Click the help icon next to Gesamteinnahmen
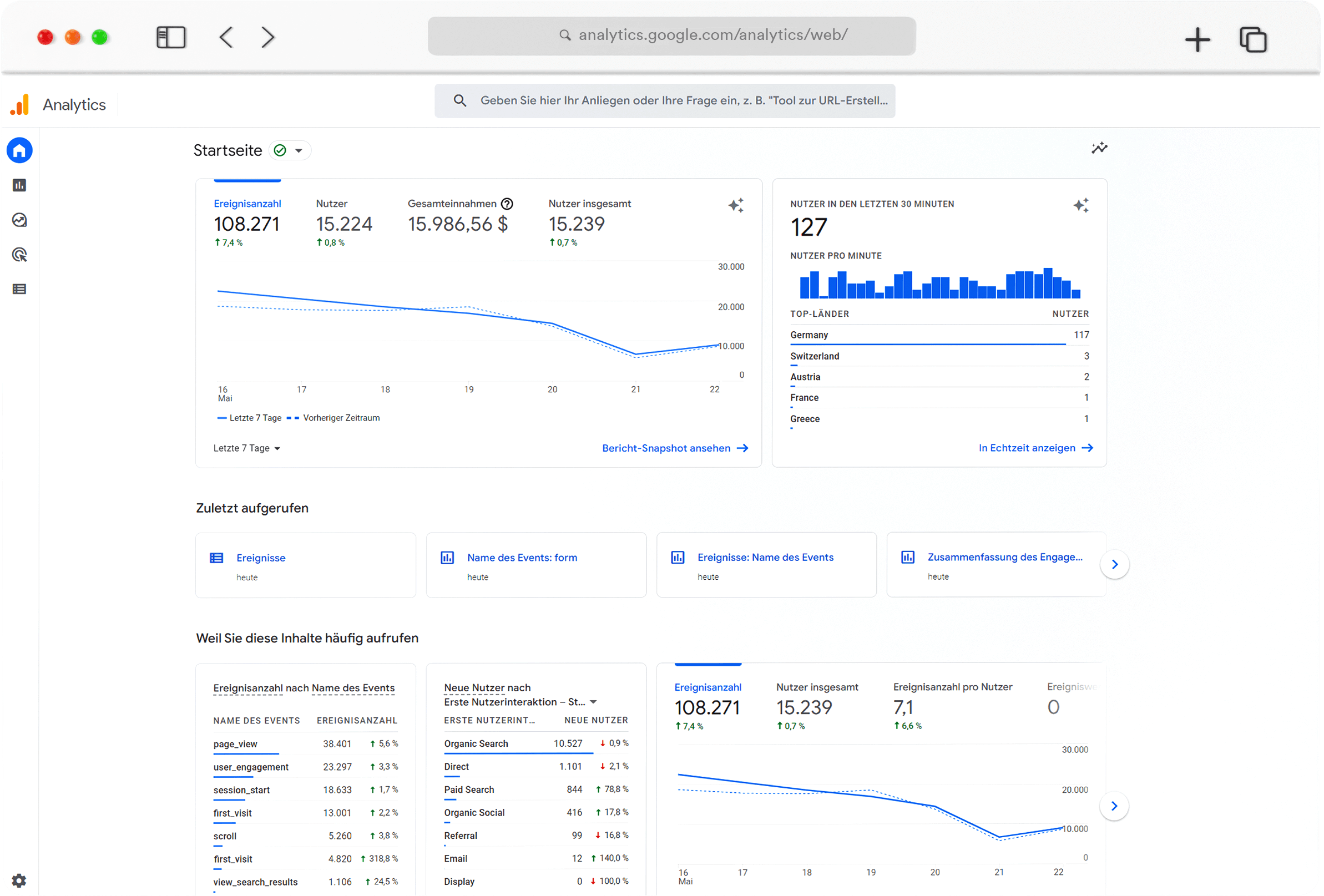Viewport: 1324px width, 896px height. pos(507,204)
